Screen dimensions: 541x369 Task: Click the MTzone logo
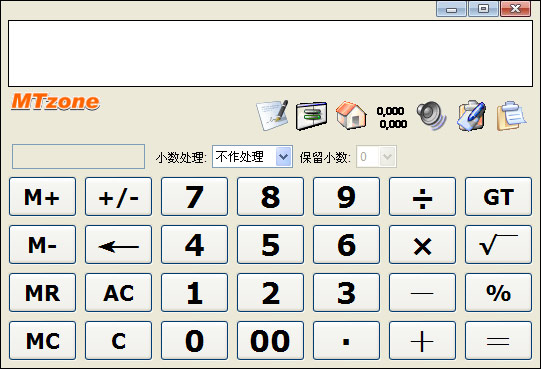tap(56, 102)
